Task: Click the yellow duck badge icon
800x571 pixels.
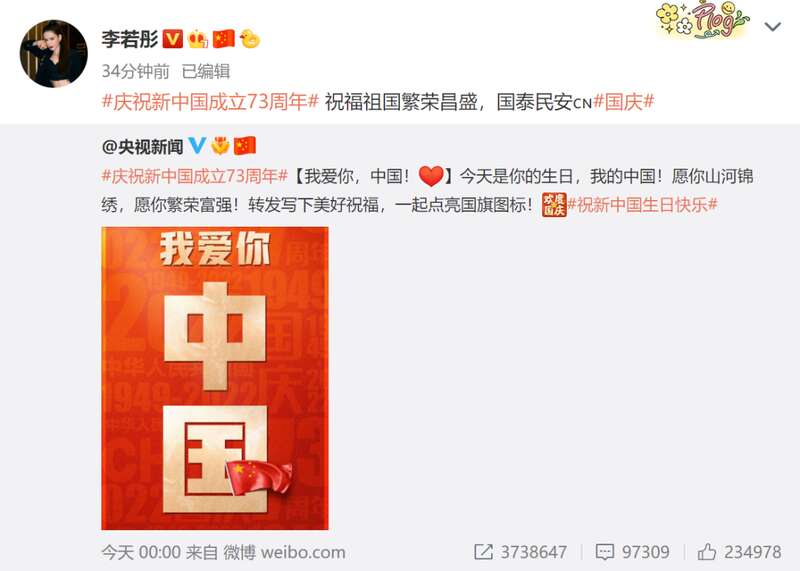Action: point(249,39)
